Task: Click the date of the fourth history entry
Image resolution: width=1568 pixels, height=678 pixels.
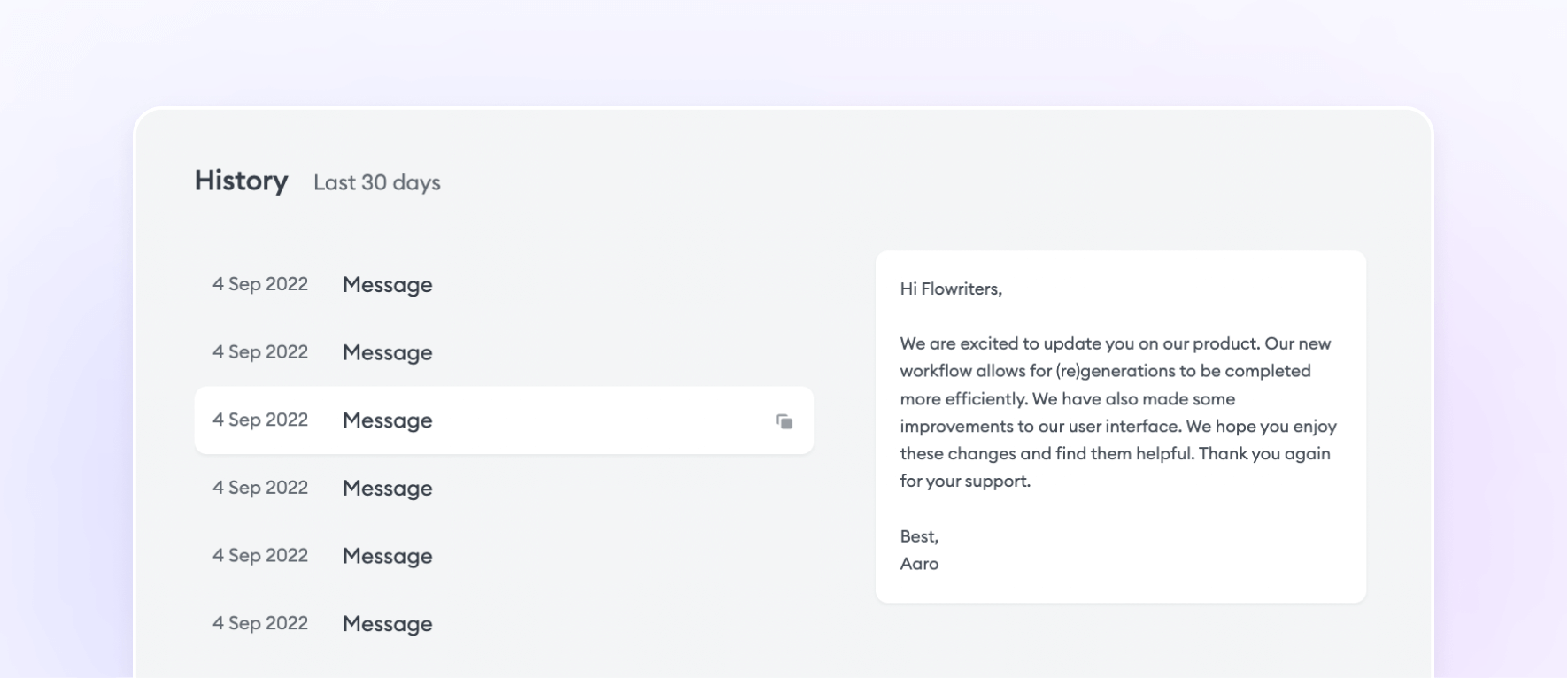Action: click(x=260, y=488)
